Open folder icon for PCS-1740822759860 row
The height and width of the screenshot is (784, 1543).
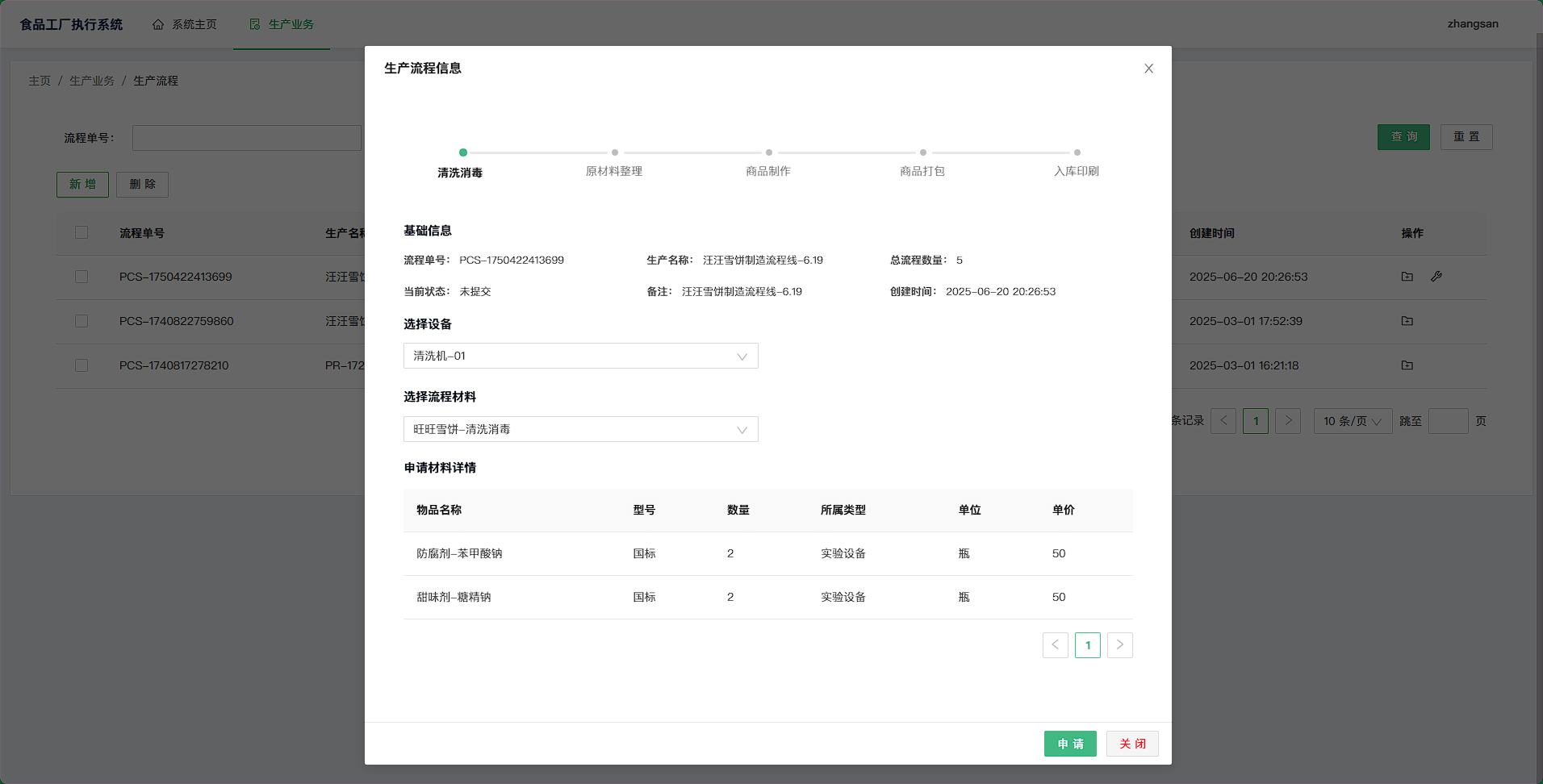(1407, 321)
